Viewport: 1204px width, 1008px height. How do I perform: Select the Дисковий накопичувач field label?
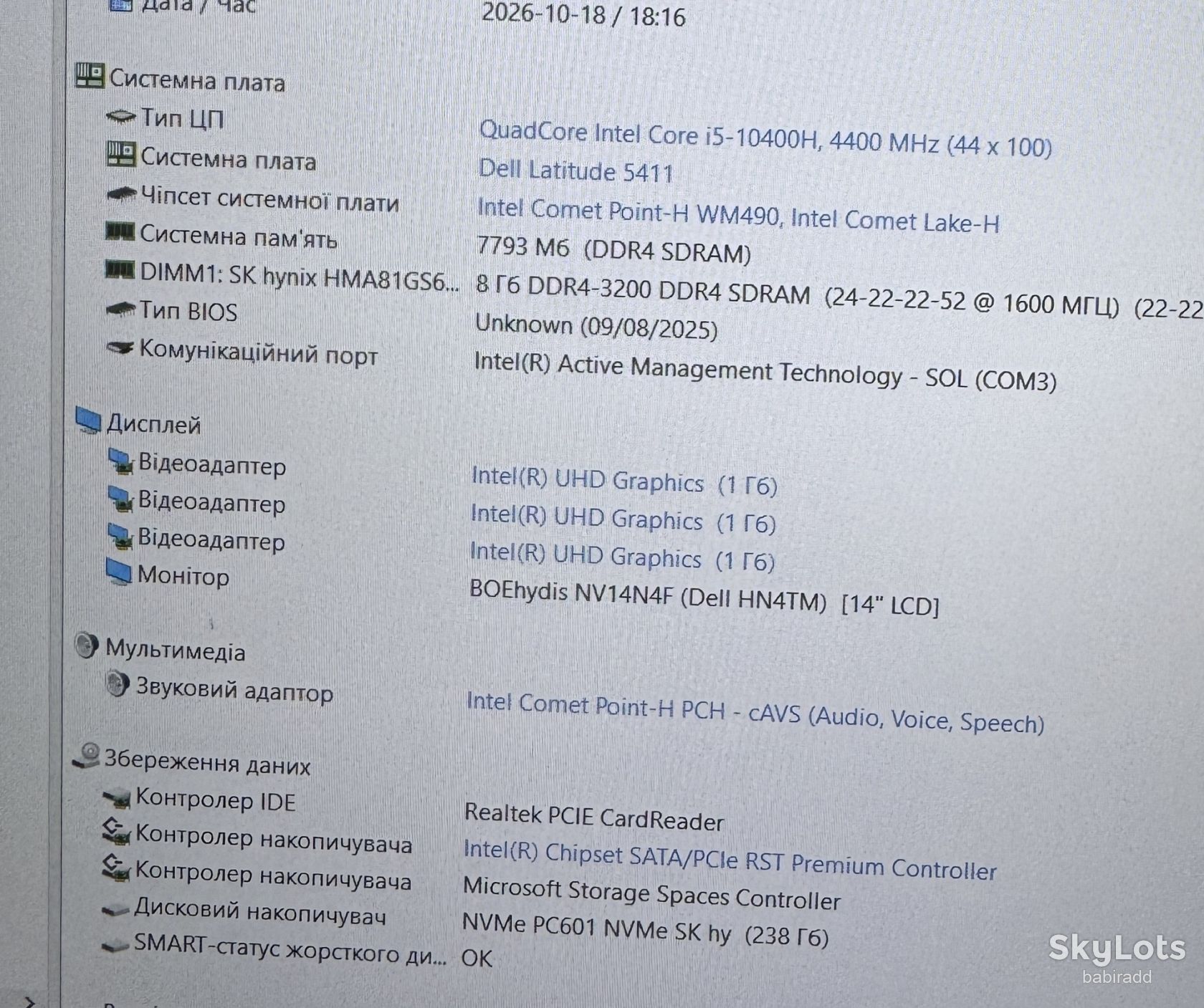pyautogui.click(x=259, y=912)
